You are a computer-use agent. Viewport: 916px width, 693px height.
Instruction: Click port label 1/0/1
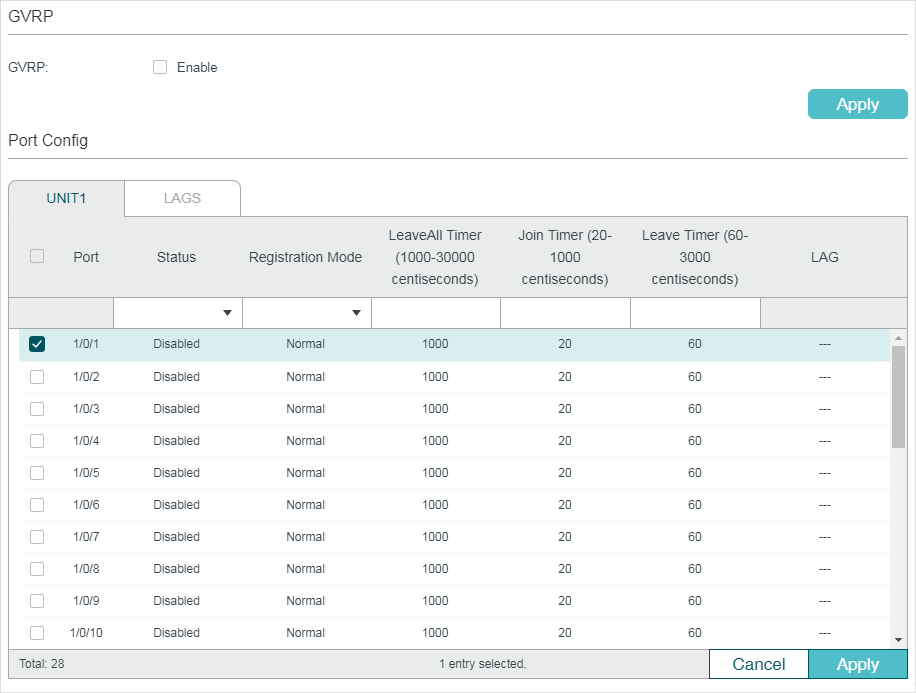coord(86,344)
